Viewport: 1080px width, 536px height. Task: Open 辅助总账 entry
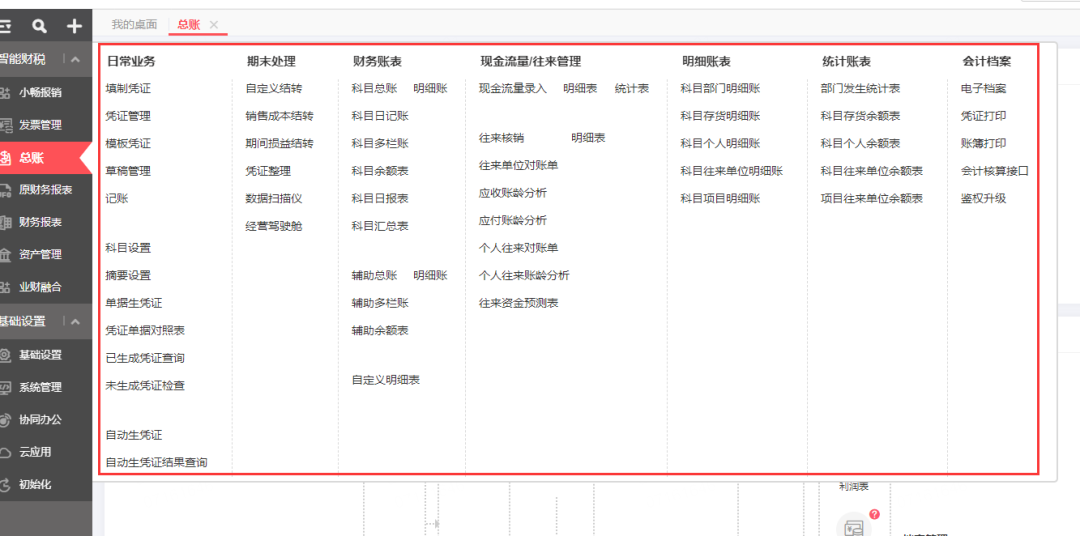pos(374,276)
